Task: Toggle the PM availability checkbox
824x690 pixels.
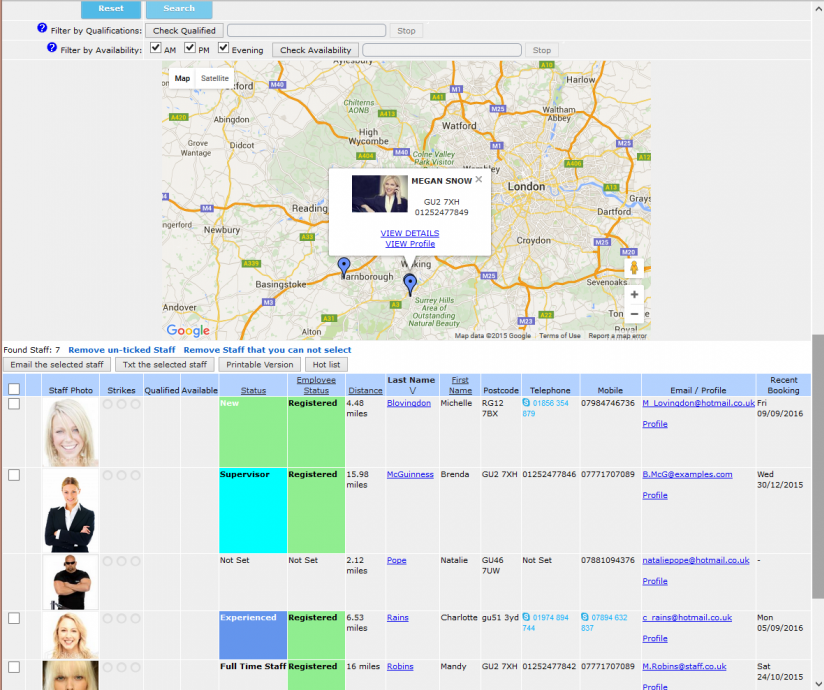Action: (190, 47)
